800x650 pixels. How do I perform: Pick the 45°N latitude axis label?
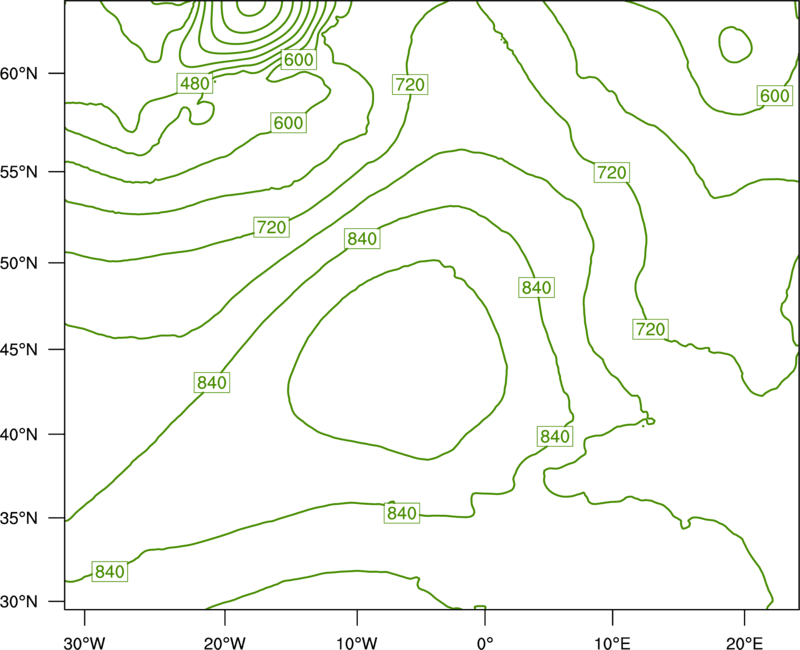click(x=19, y=350)
